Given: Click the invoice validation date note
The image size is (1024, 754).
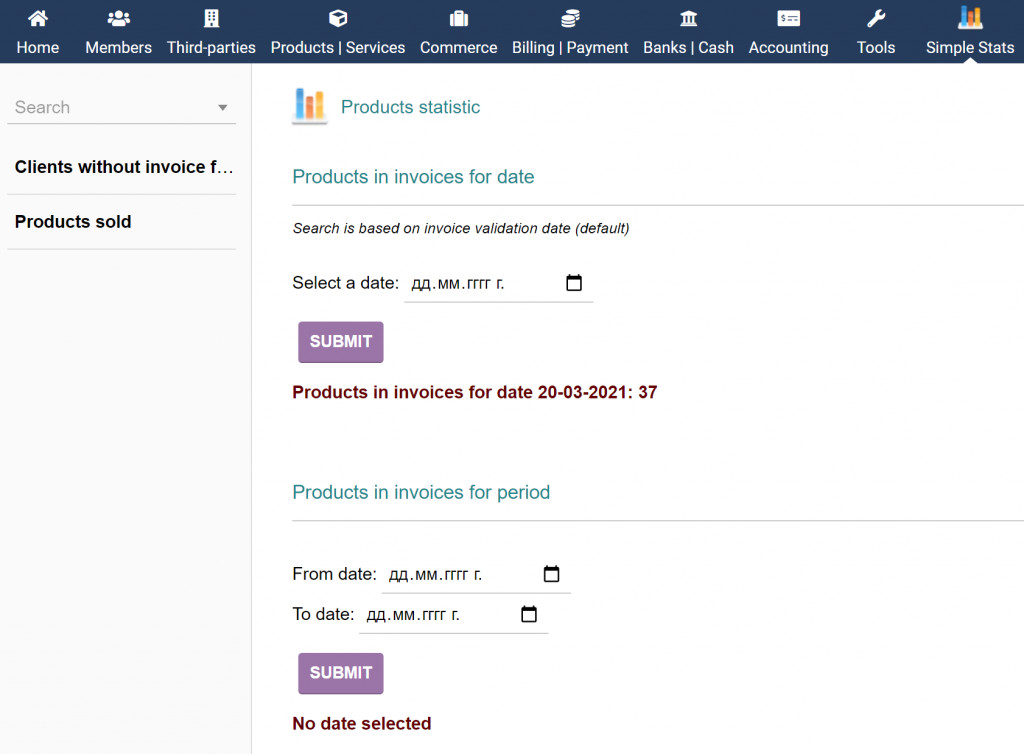Looking at the screenshot, I should (x=461, y=228).
